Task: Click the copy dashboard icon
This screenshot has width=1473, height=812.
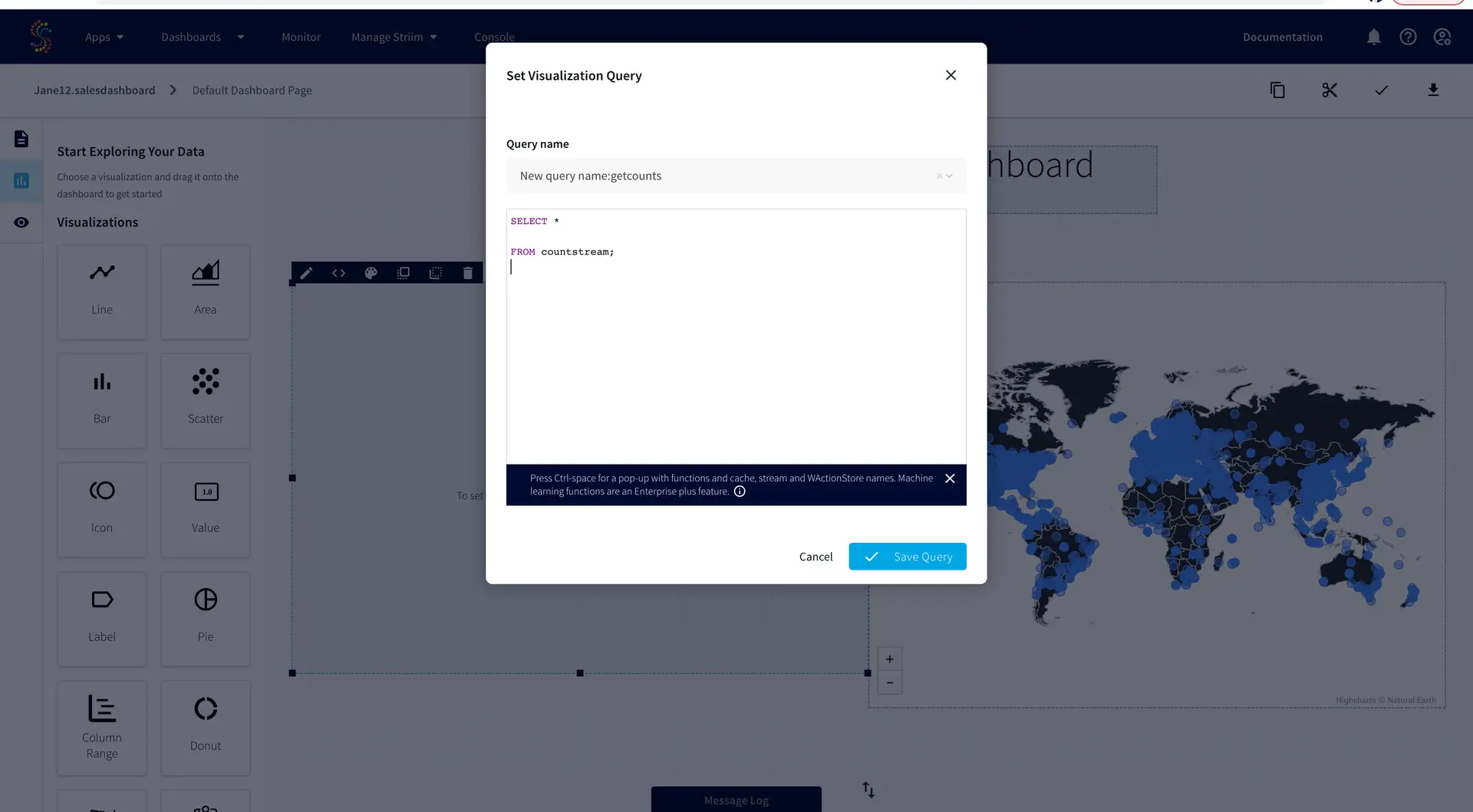Action: 1277,90
